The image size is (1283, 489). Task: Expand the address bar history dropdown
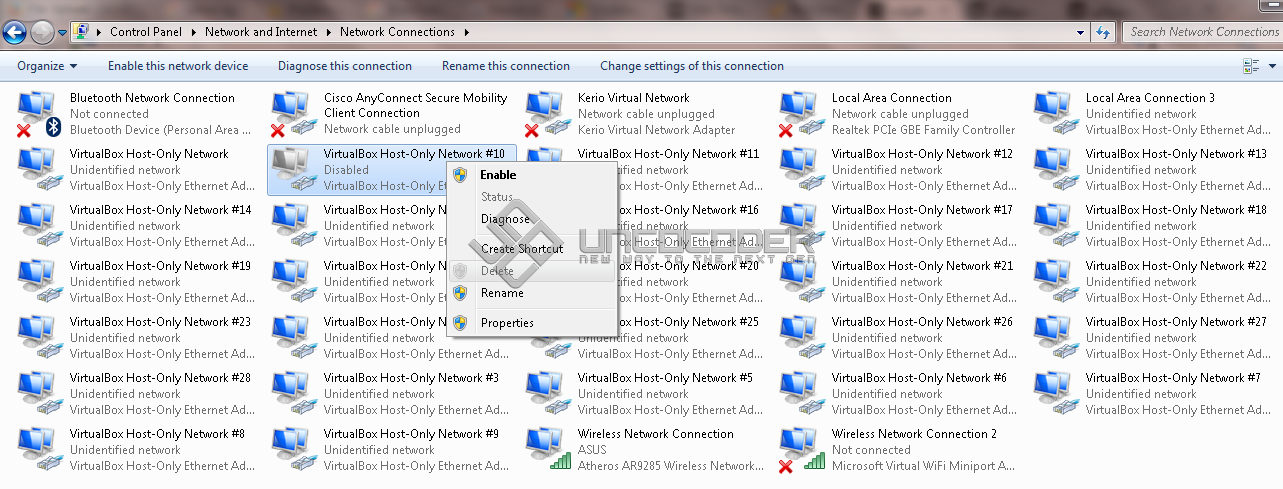(x=1080, y=32)
